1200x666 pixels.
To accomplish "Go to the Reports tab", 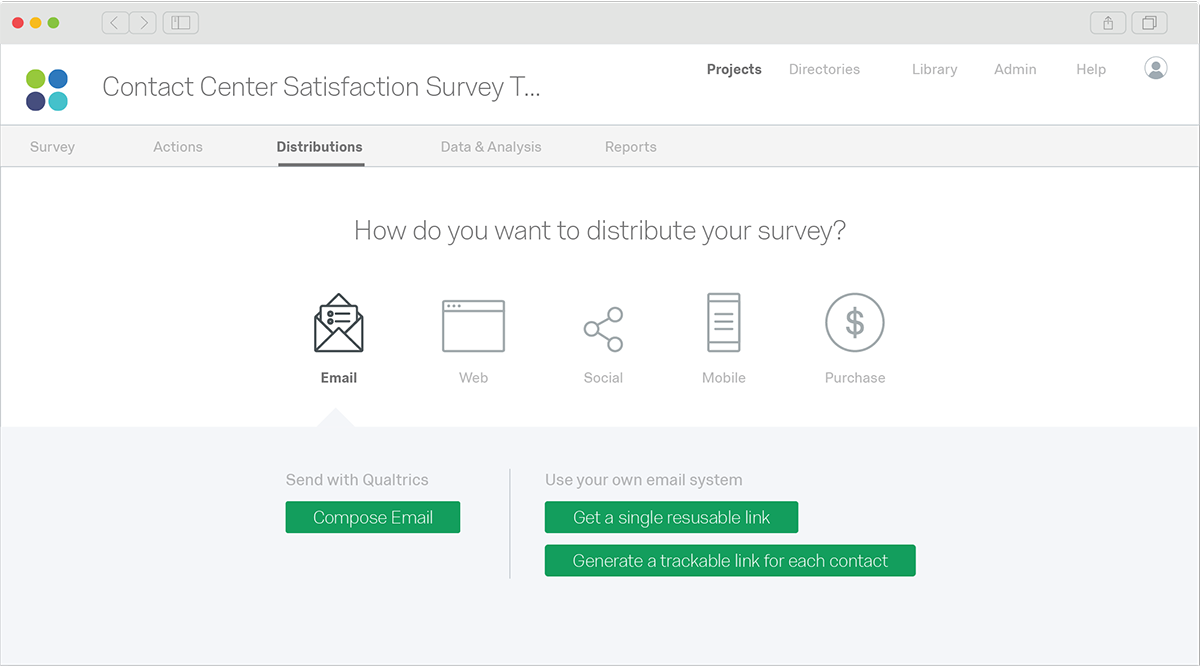I will click(631, 147).
